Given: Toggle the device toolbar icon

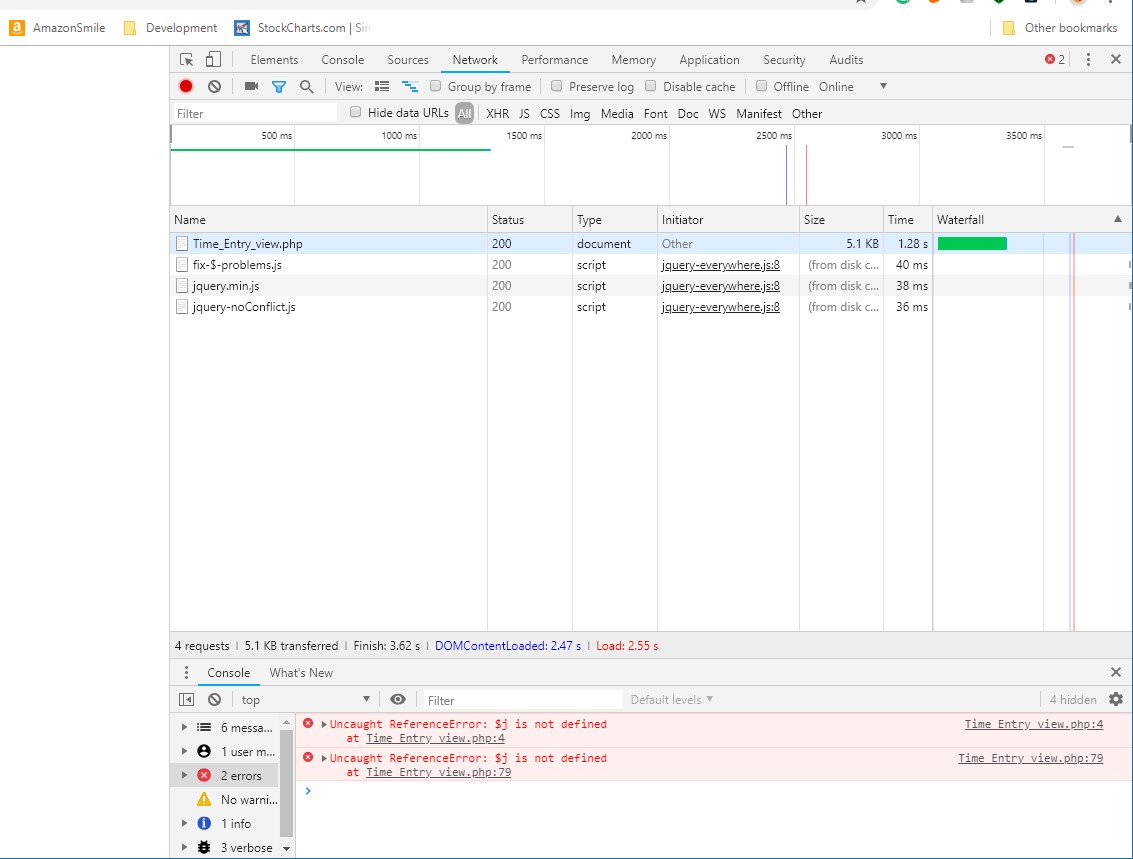Looking at the screenshot, I should [x=213, y=59].
